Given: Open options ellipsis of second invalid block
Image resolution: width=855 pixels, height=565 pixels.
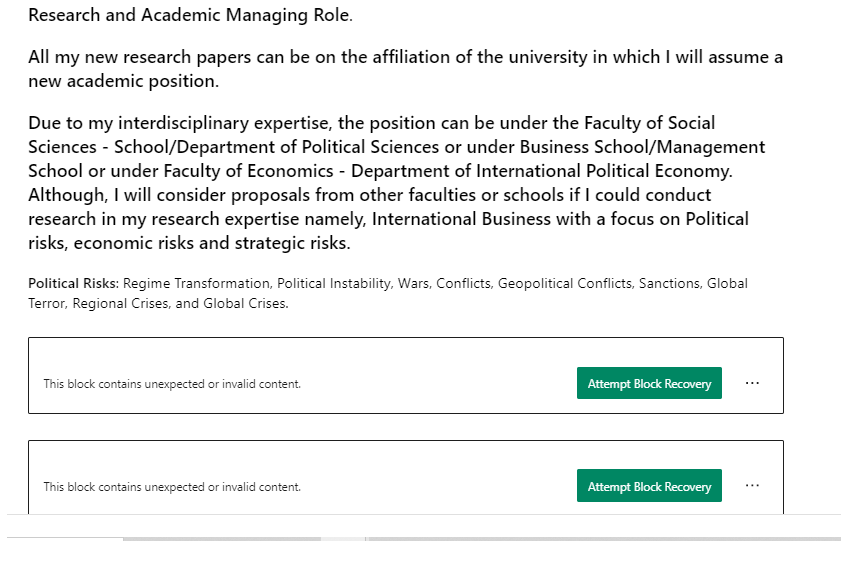Looking at the screenshot, I should click(x=752, y=486).
